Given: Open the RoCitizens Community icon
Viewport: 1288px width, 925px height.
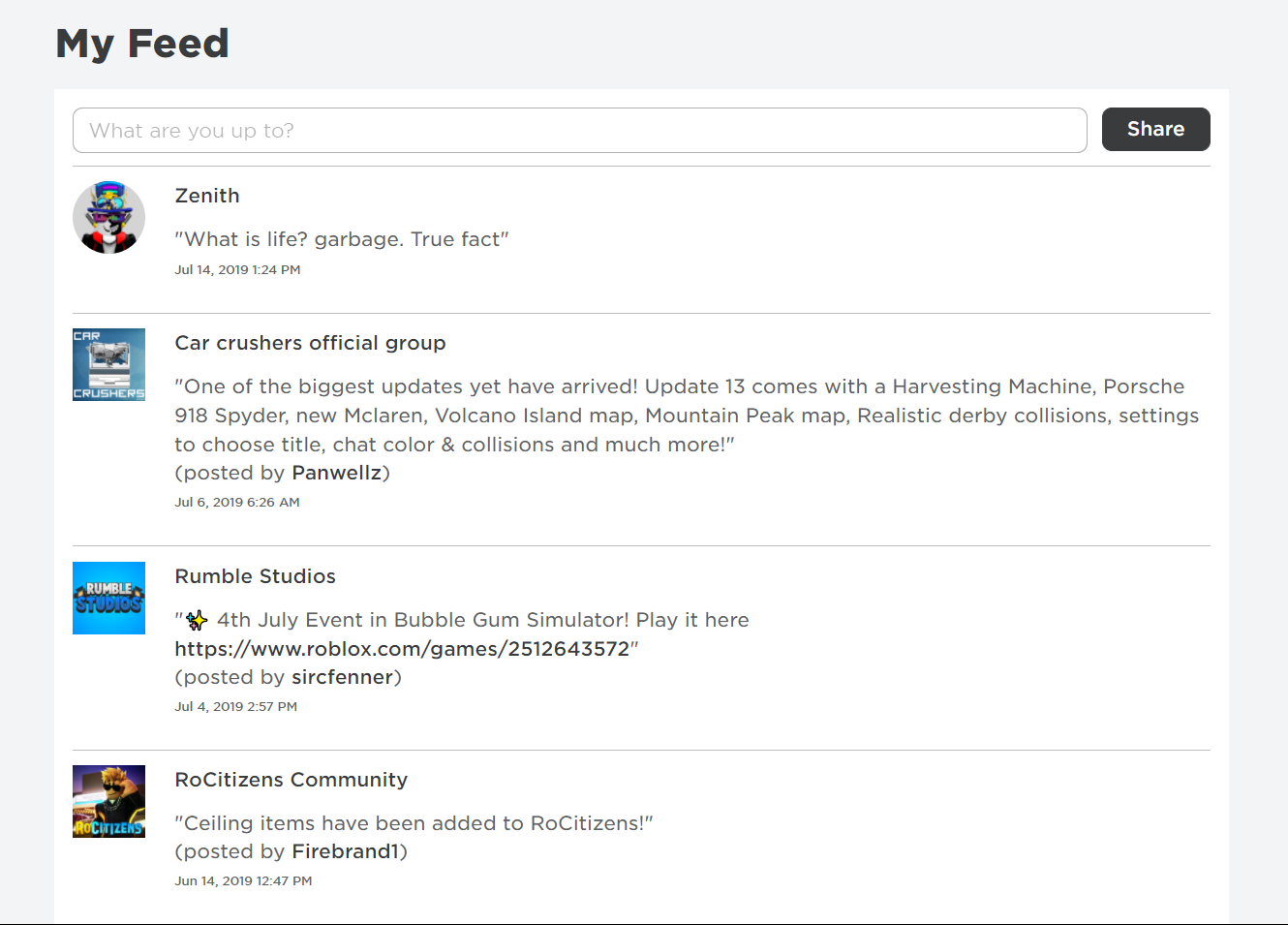Looking at the screenshot, I should pos(108,801).
